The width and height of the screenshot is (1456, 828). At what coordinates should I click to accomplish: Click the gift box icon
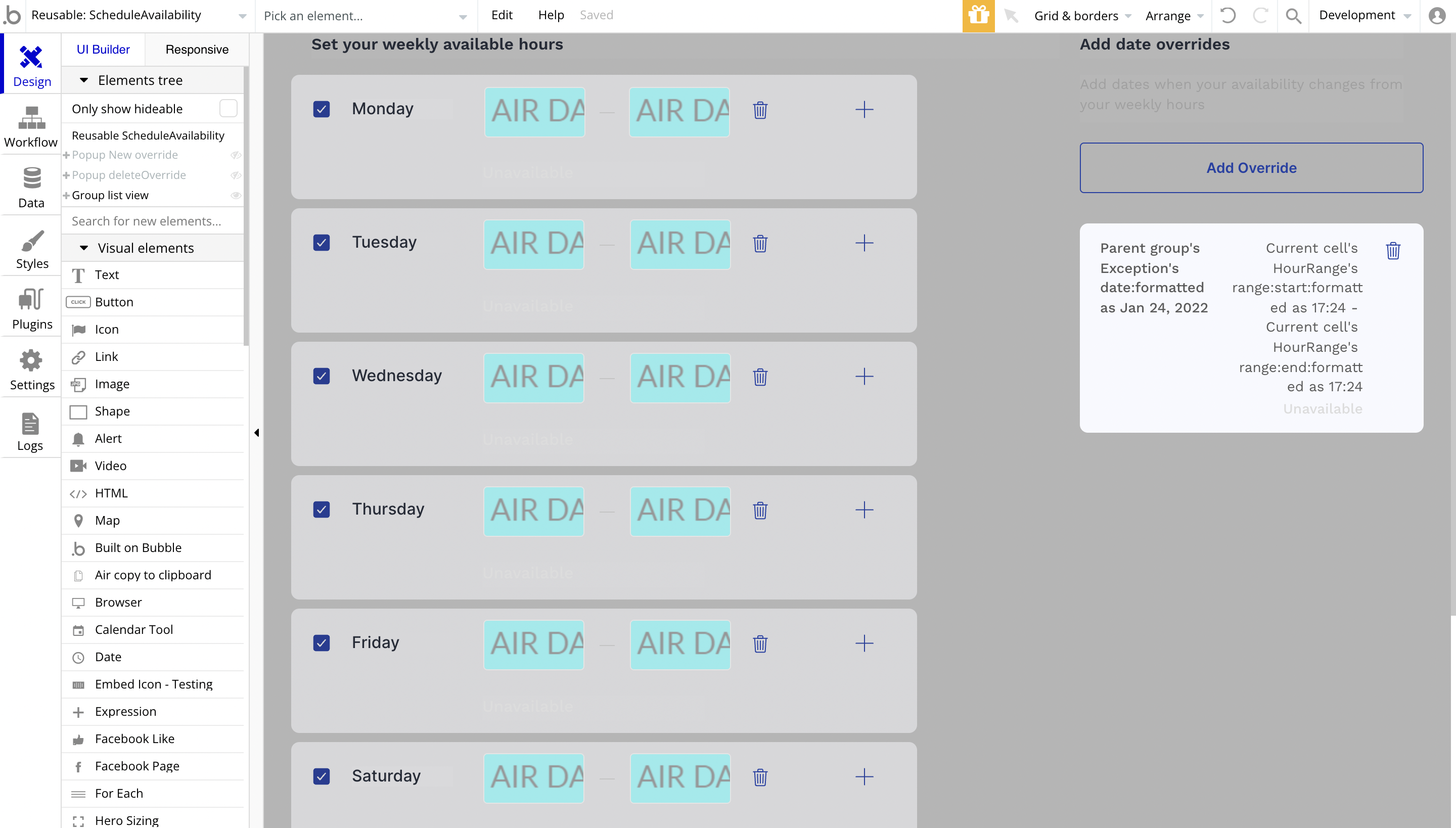[x=978, y=16]
